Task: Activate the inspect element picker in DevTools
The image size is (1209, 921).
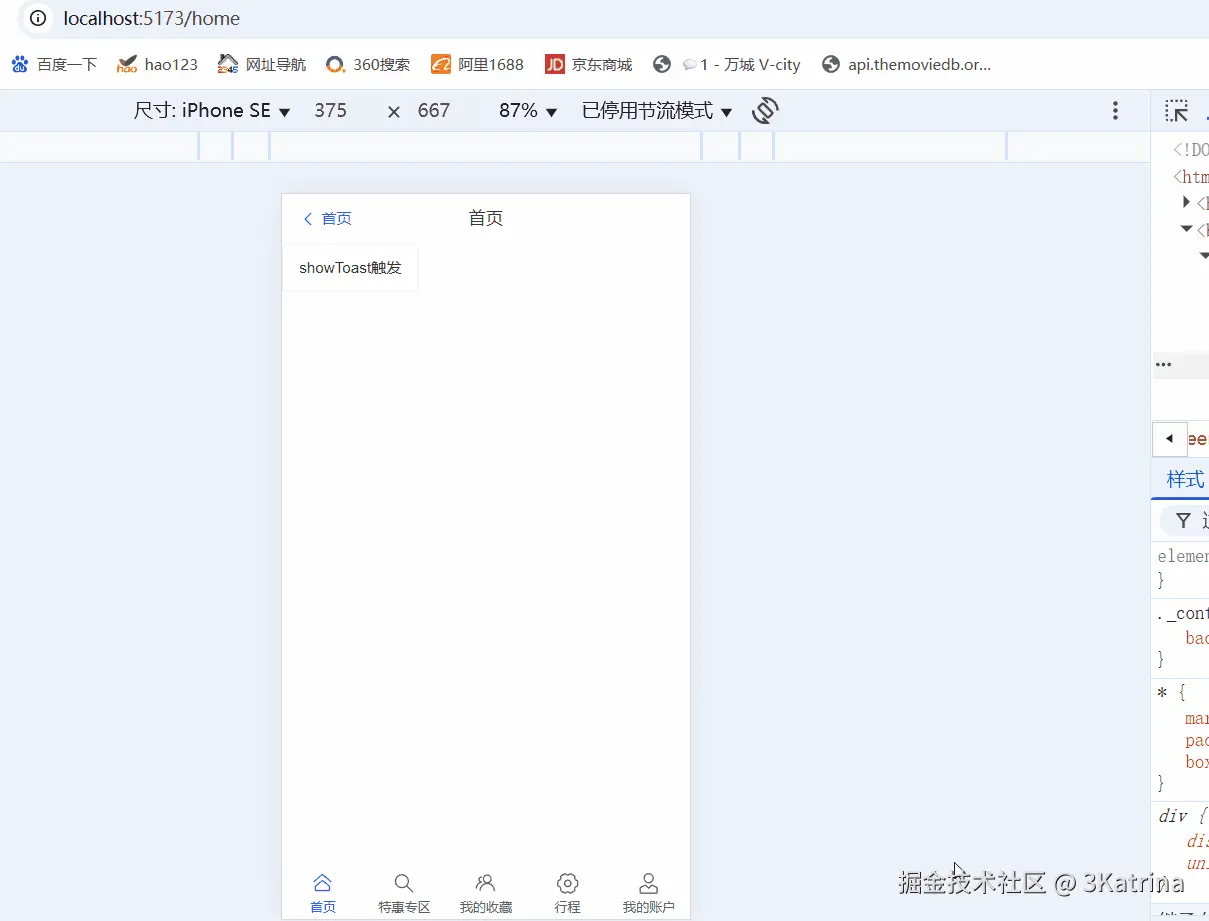Action: coord(1175,110)
